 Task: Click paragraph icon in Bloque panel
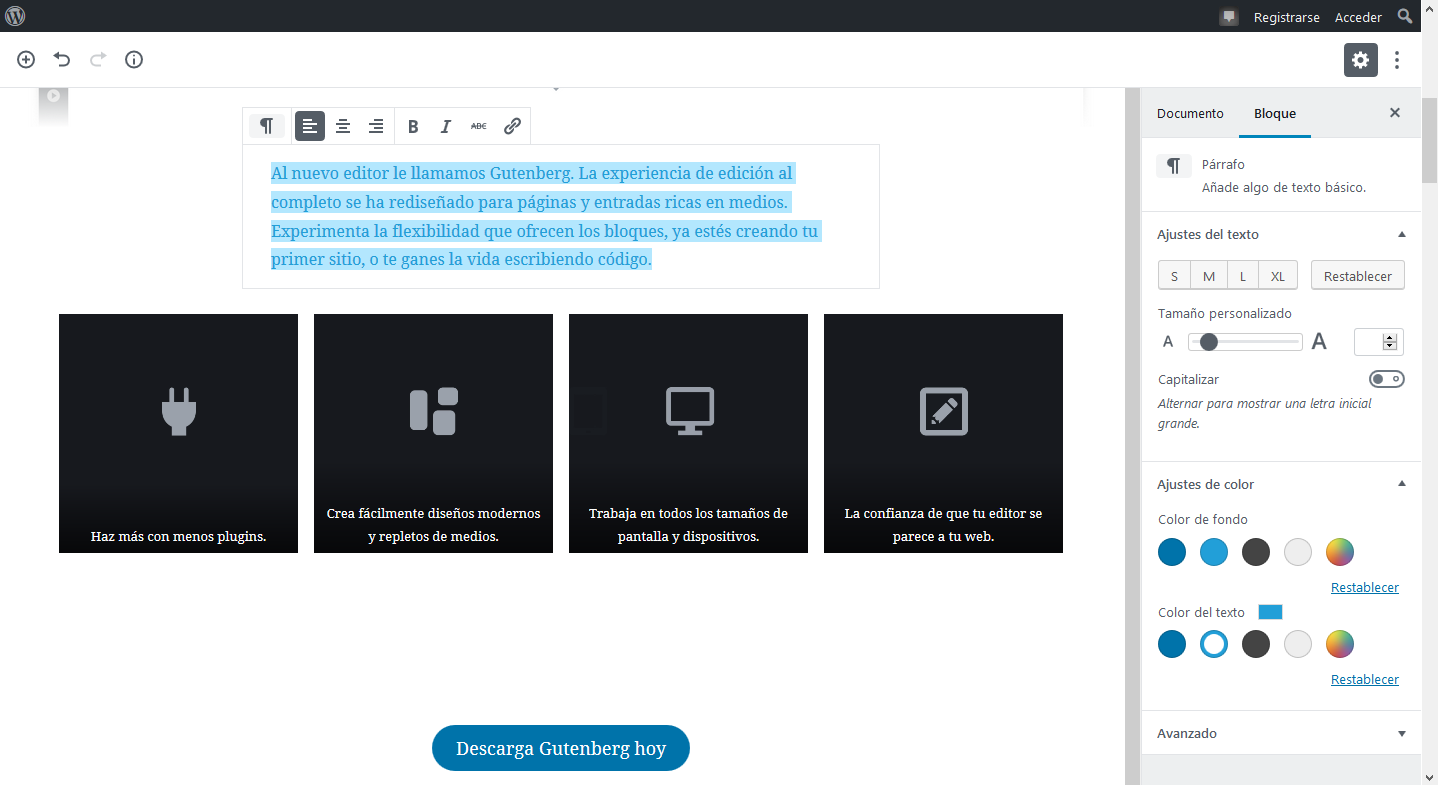[1174, 165]
